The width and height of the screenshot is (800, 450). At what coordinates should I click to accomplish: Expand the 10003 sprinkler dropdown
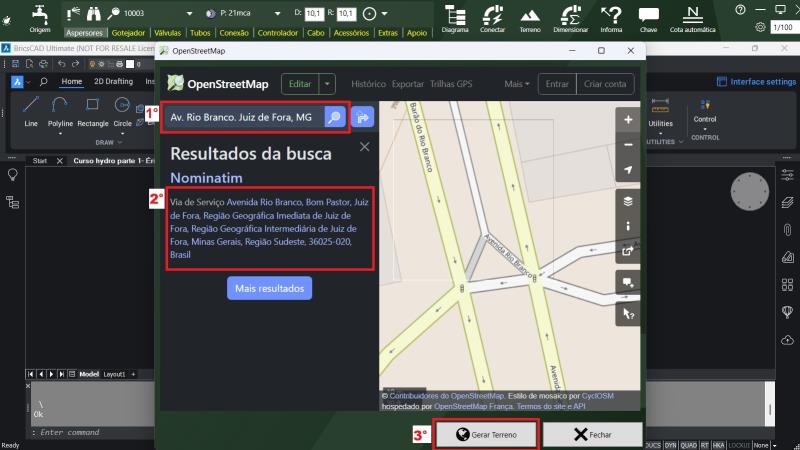(189, 14)
